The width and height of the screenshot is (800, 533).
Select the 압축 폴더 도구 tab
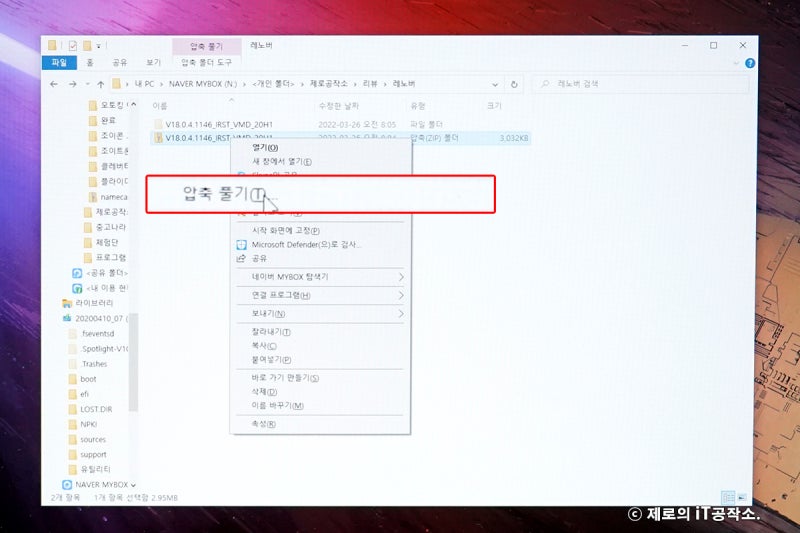(x=206, y=62)
